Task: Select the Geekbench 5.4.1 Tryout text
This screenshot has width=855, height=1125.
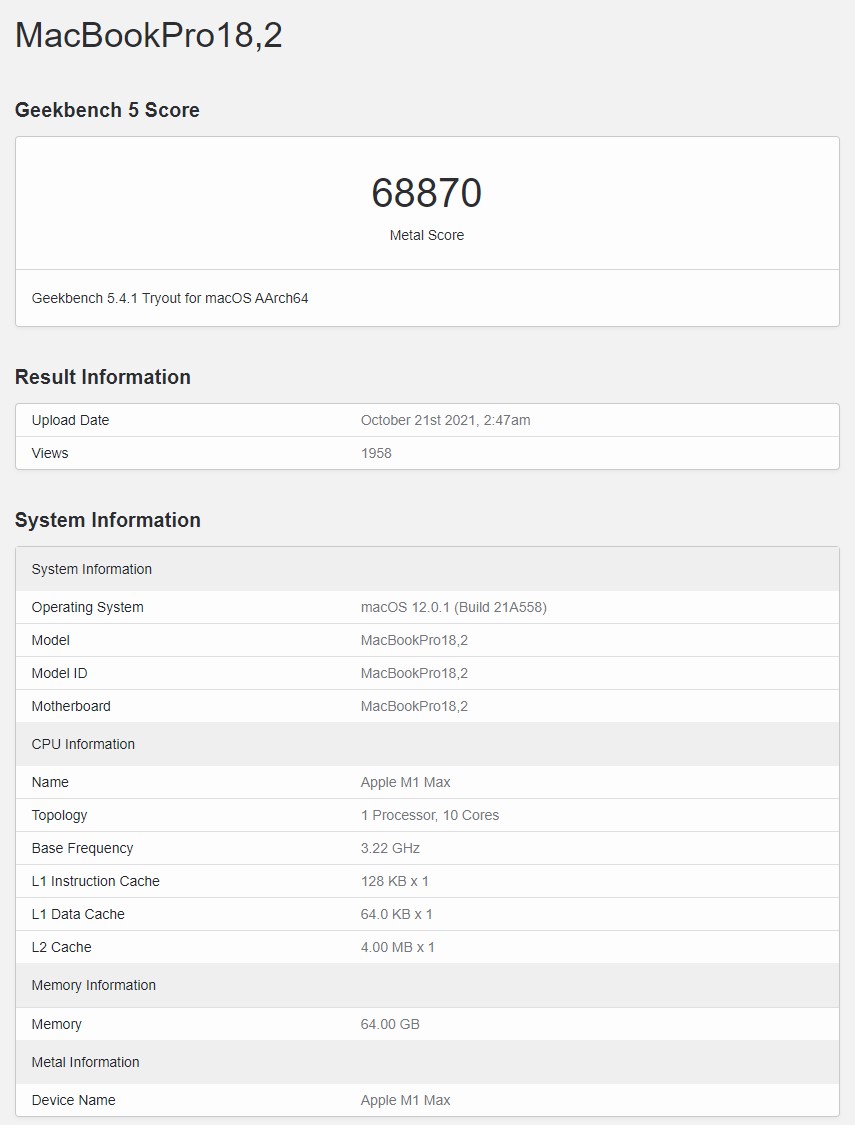Action: coord(170,297)
